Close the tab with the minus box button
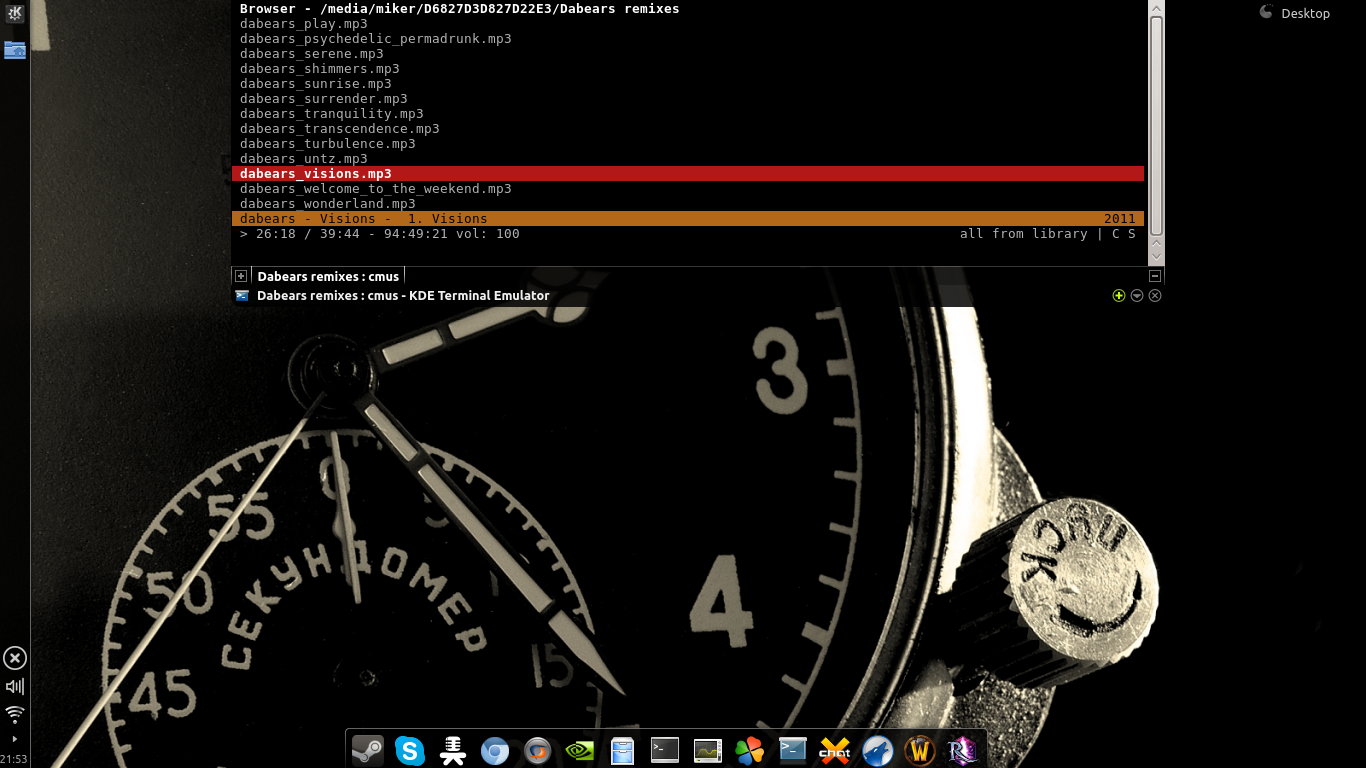The image size is (1366, 768). pyautogui.click(x=1155, y=276)
